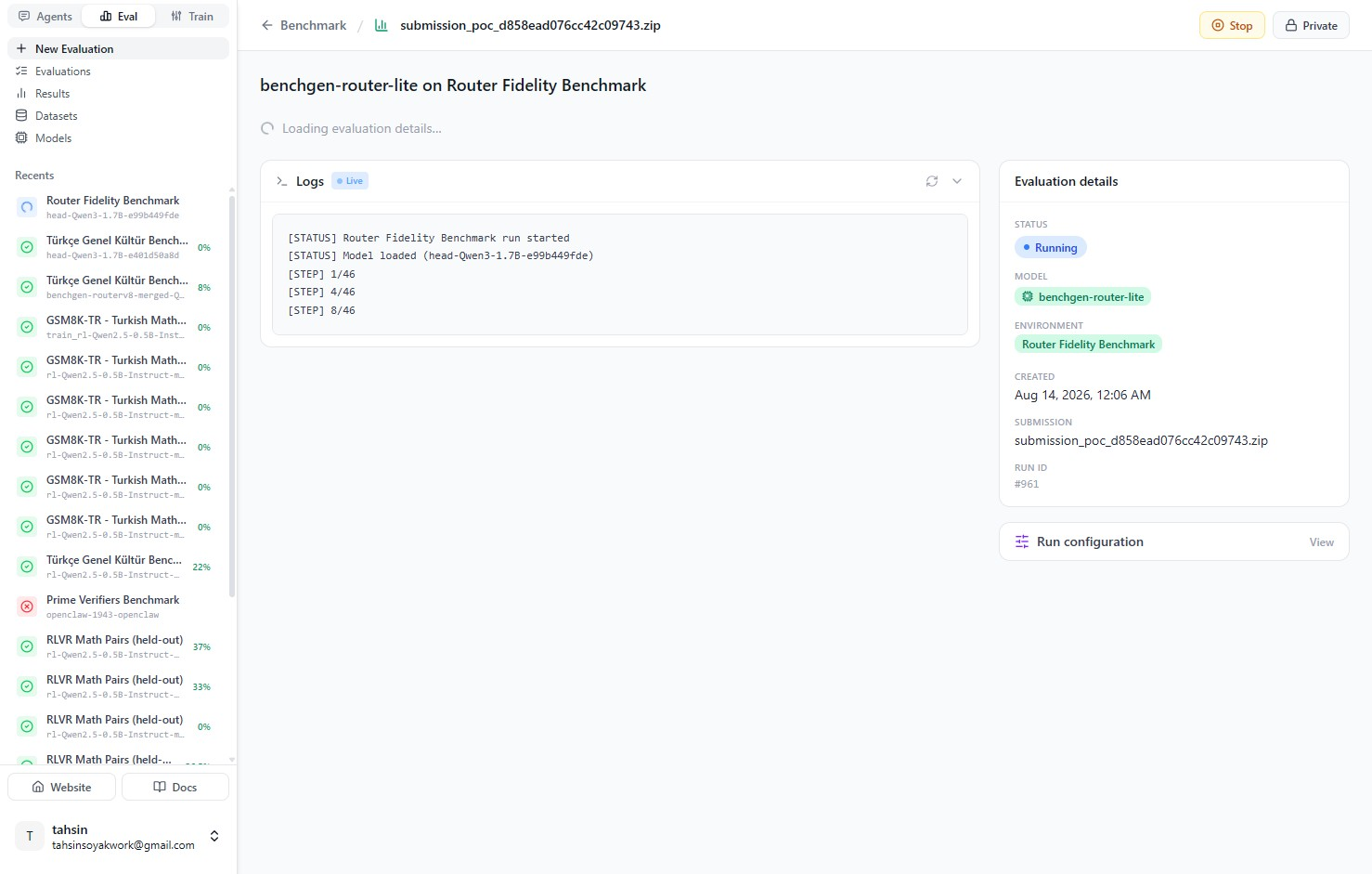The height and width of the screenshot is (874, 1372).
Task: Click the spinner icon of Router Fidelity Benchmark
Action: tap(27, 208)
